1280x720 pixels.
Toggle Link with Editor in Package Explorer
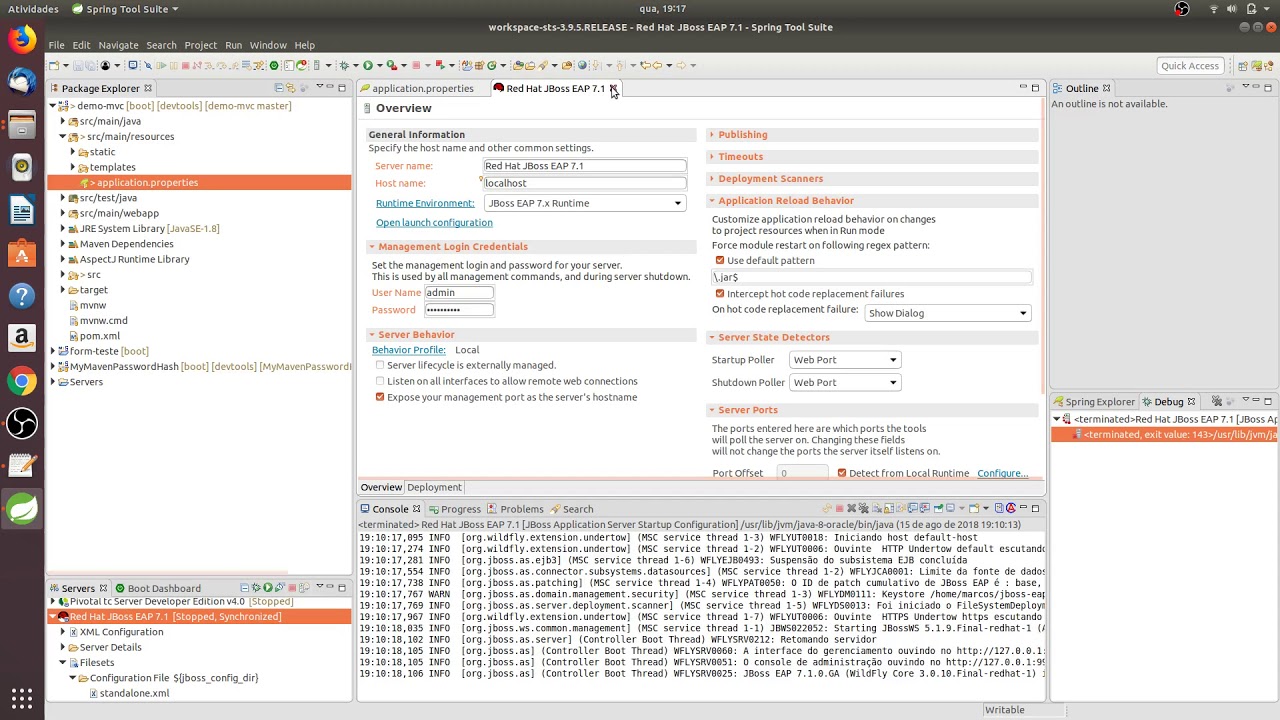(x=292, y=88)
